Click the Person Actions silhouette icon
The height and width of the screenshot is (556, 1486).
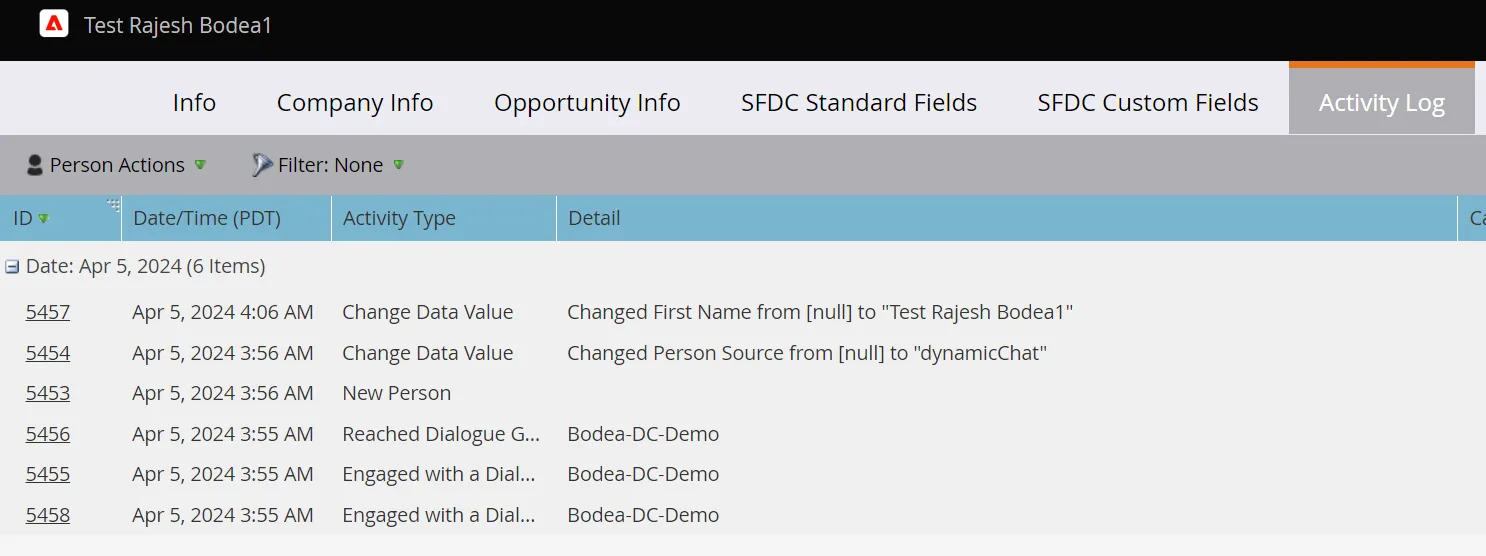click(x=35, y=165)
